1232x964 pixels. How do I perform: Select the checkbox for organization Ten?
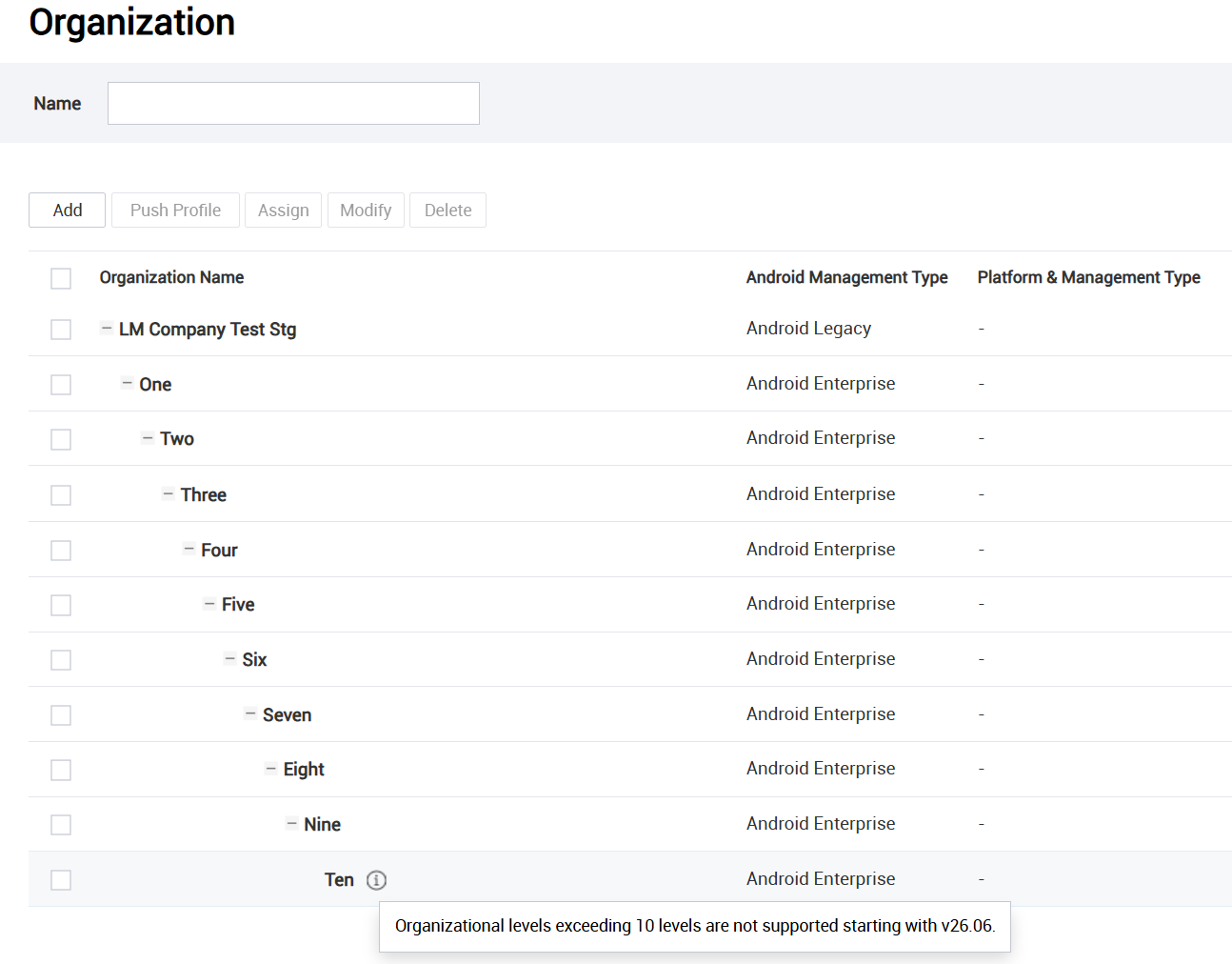(61, 880)
